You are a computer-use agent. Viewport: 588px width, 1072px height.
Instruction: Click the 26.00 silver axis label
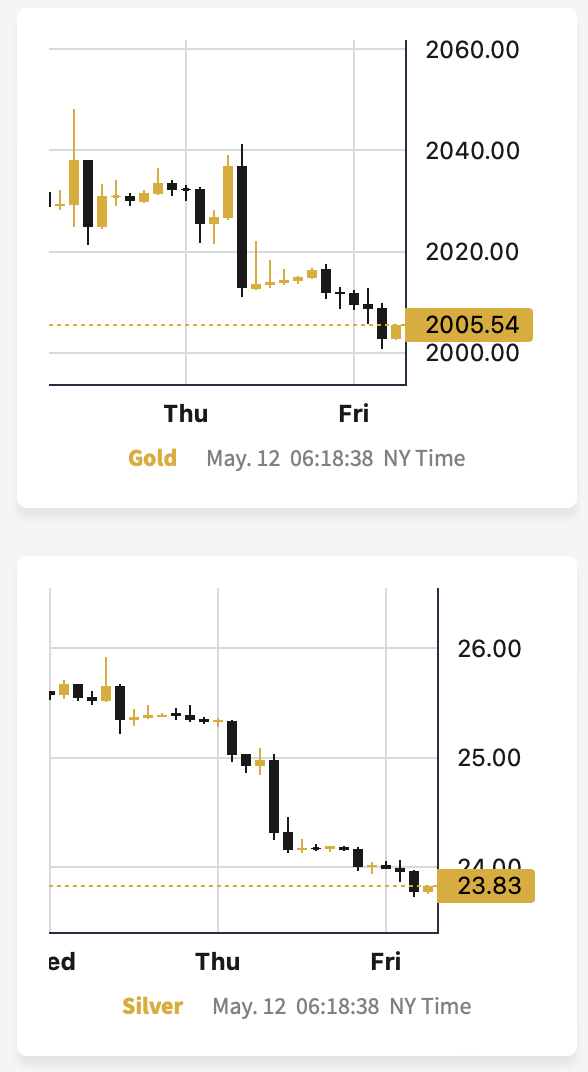pyautogui.click(x=490, y=647)
